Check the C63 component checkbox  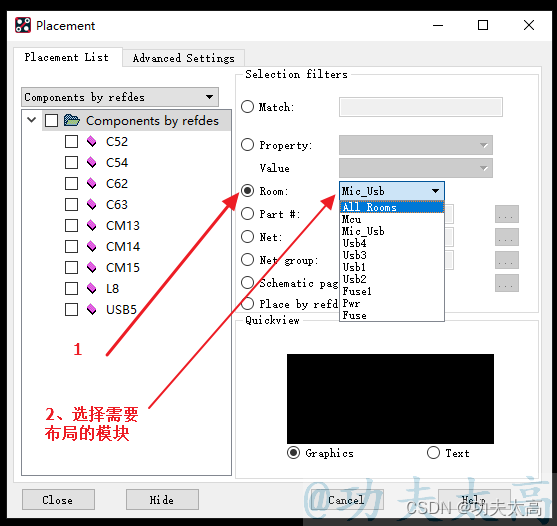click(71, 204)
